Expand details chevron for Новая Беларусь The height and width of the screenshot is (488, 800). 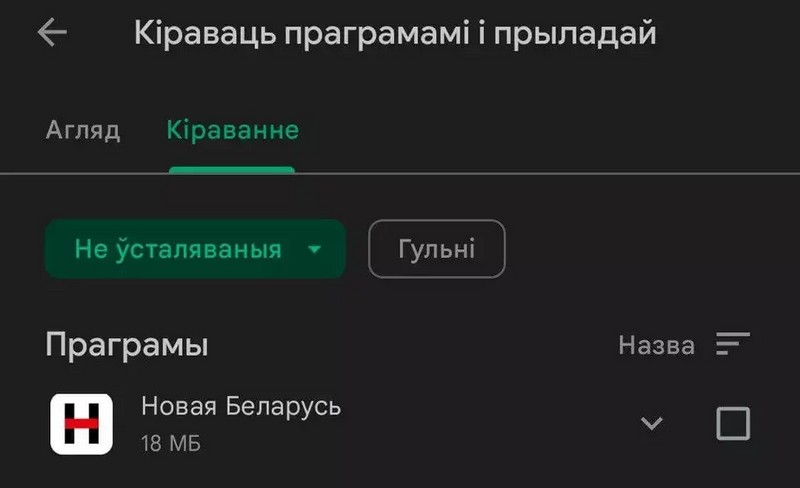[x=652, y=423]
